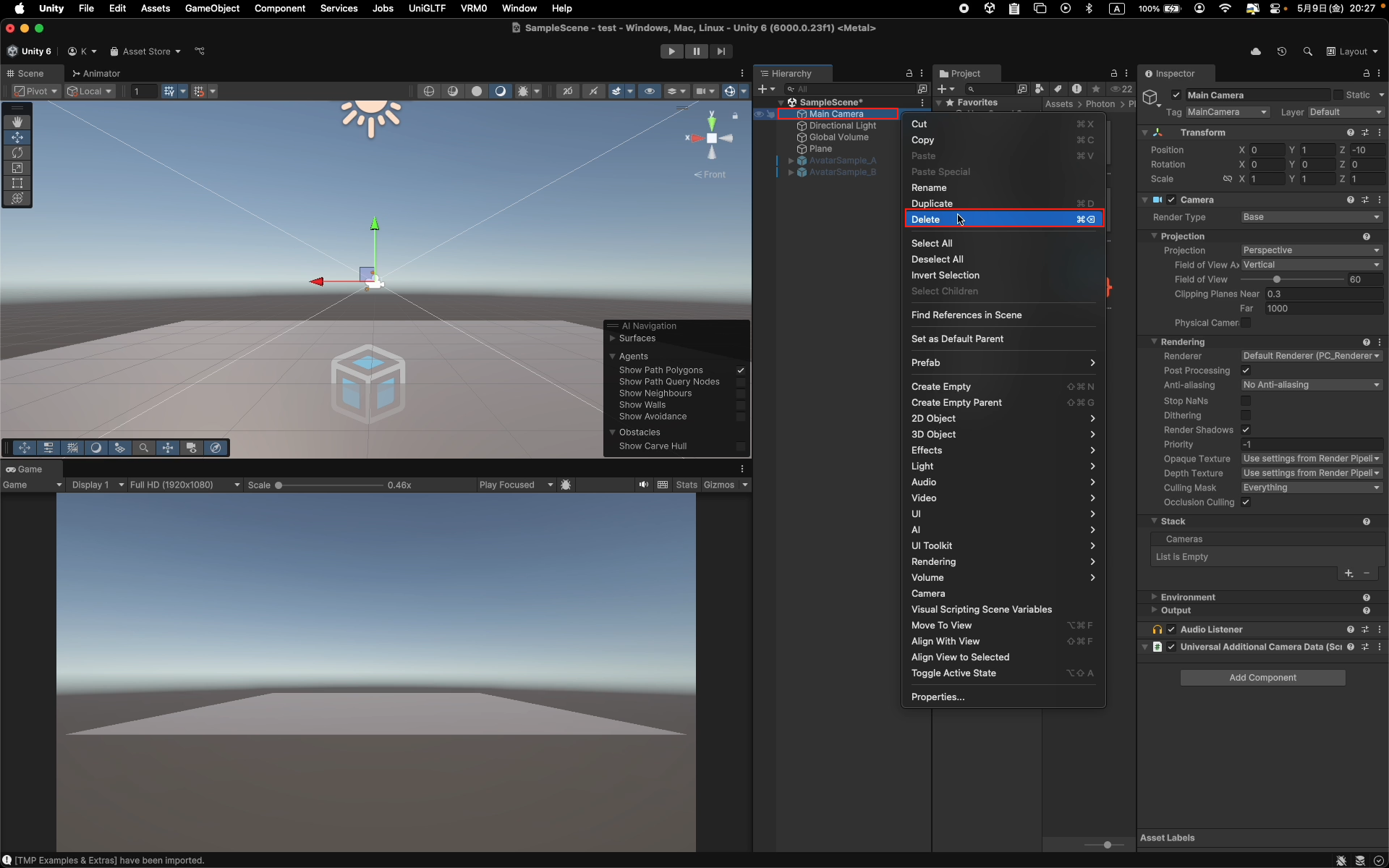This screenshot has width=1389, height=868.
Task: Open Culling Mask Everything dropdown
Action: tap(1312, 488)
